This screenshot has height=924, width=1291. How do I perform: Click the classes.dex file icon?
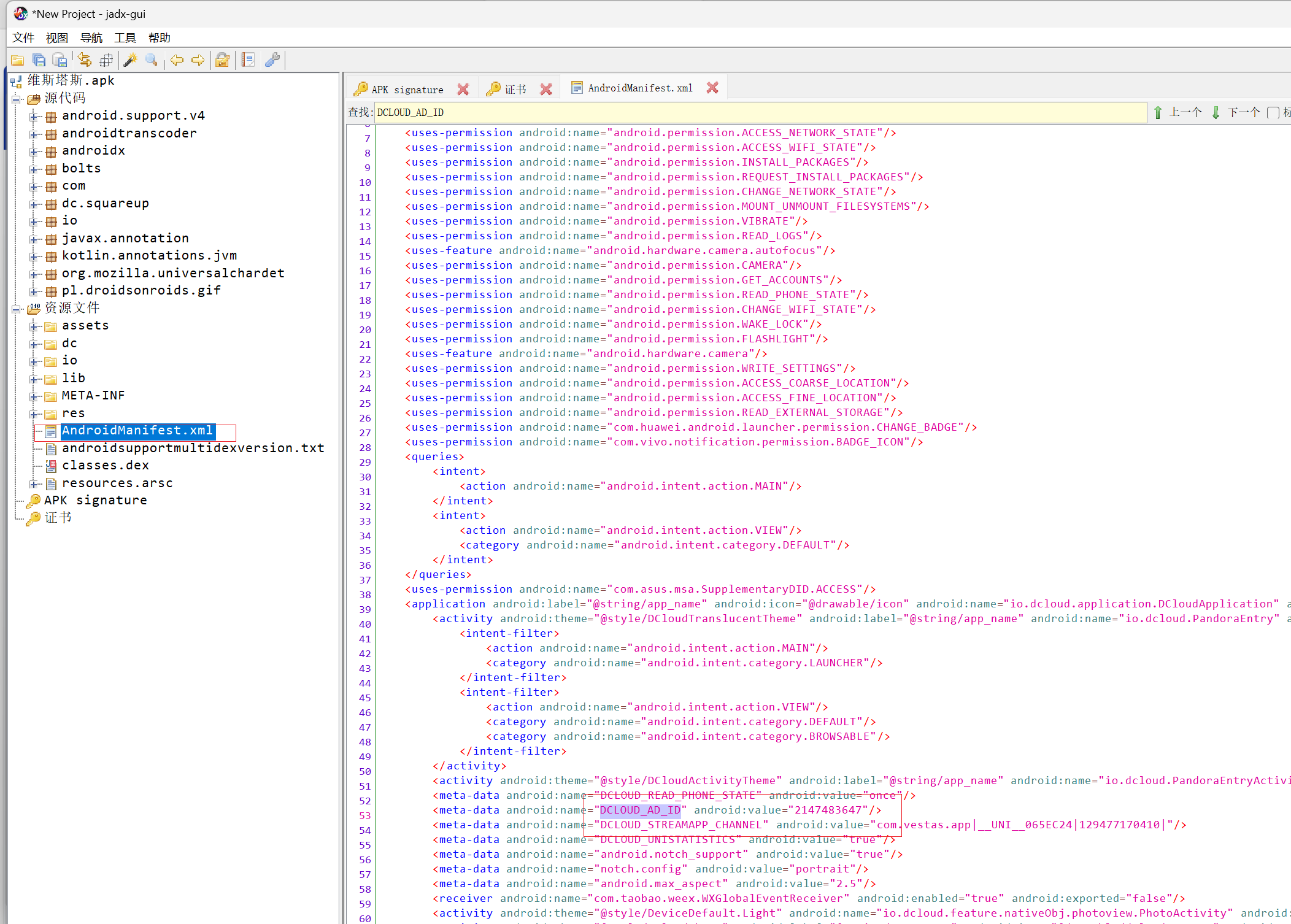(51, 466)
